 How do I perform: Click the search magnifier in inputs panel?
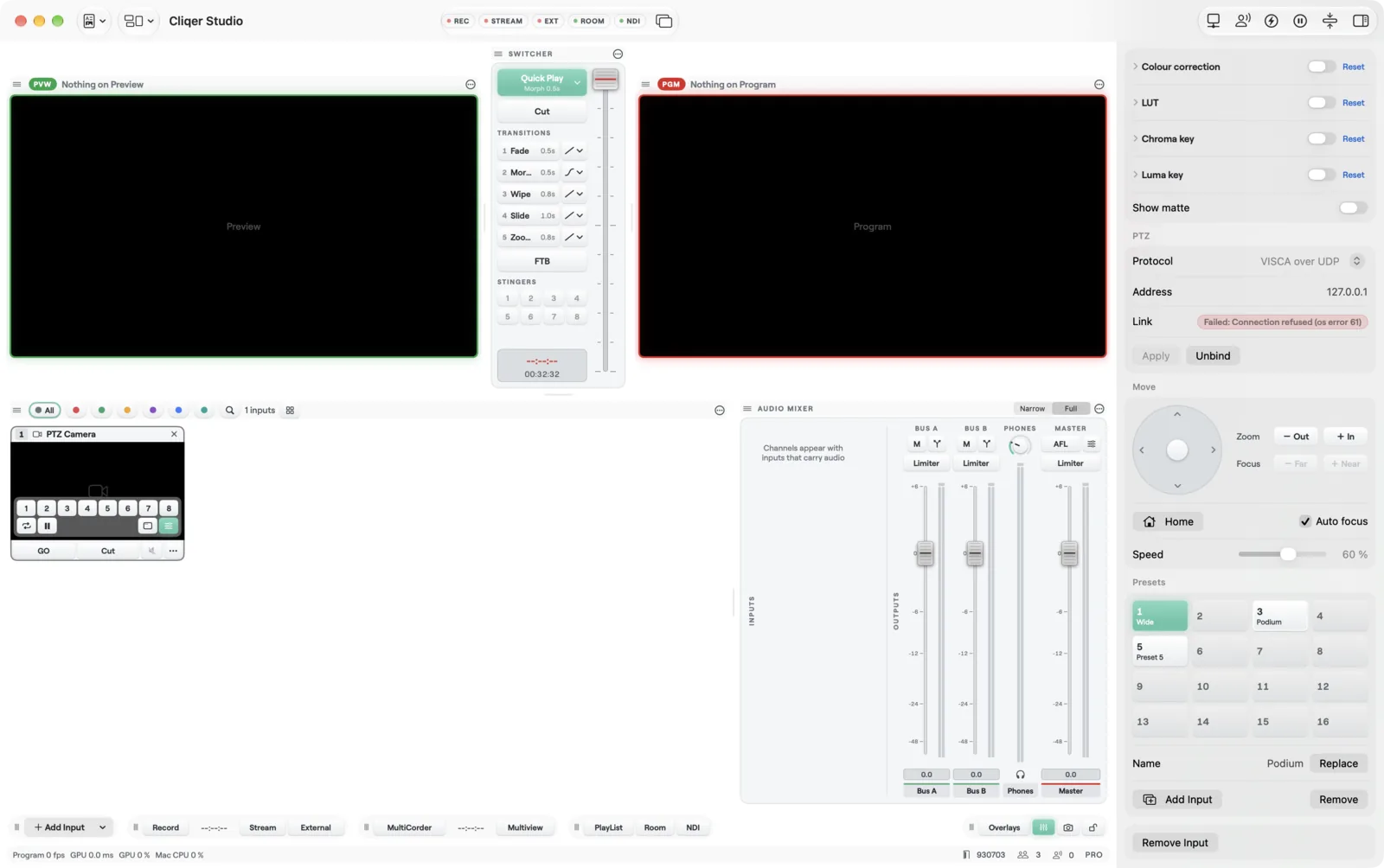(x=229, y=411)
